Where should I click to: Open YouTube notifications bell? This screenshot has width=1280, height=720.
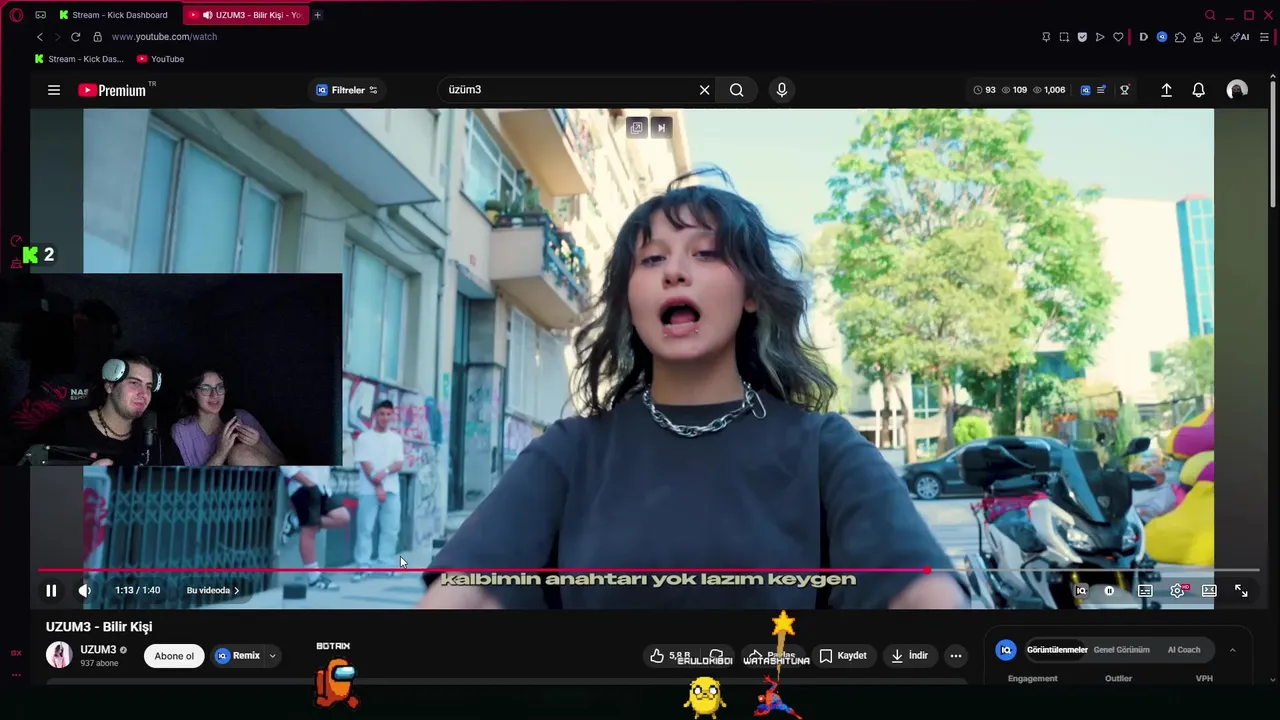[1198, 90]
